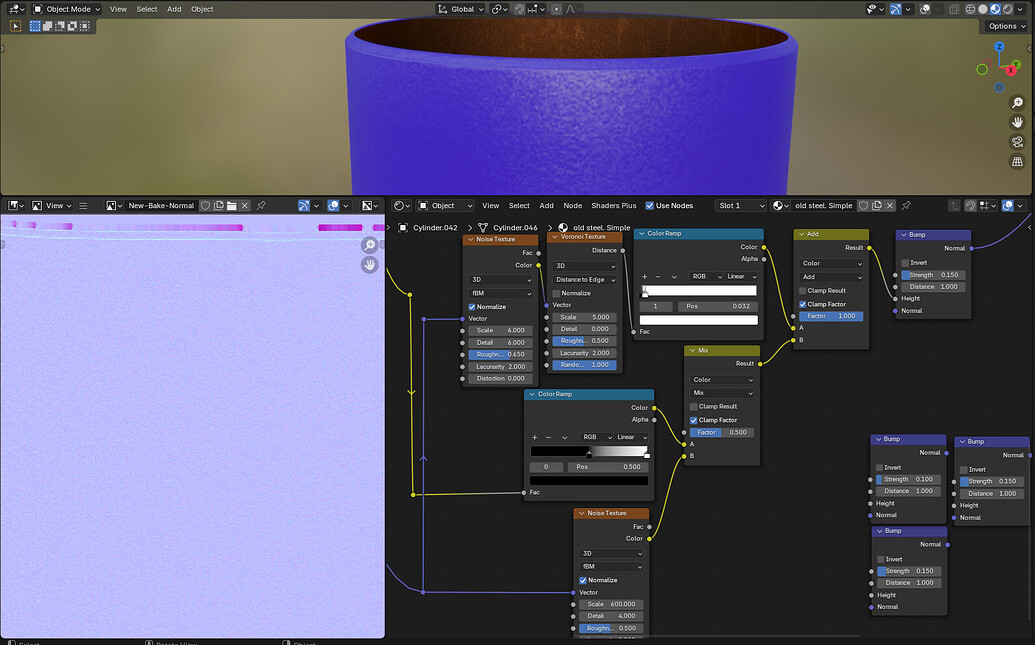Unlink the New-Bake-Normal image

[x=245, y=206]
